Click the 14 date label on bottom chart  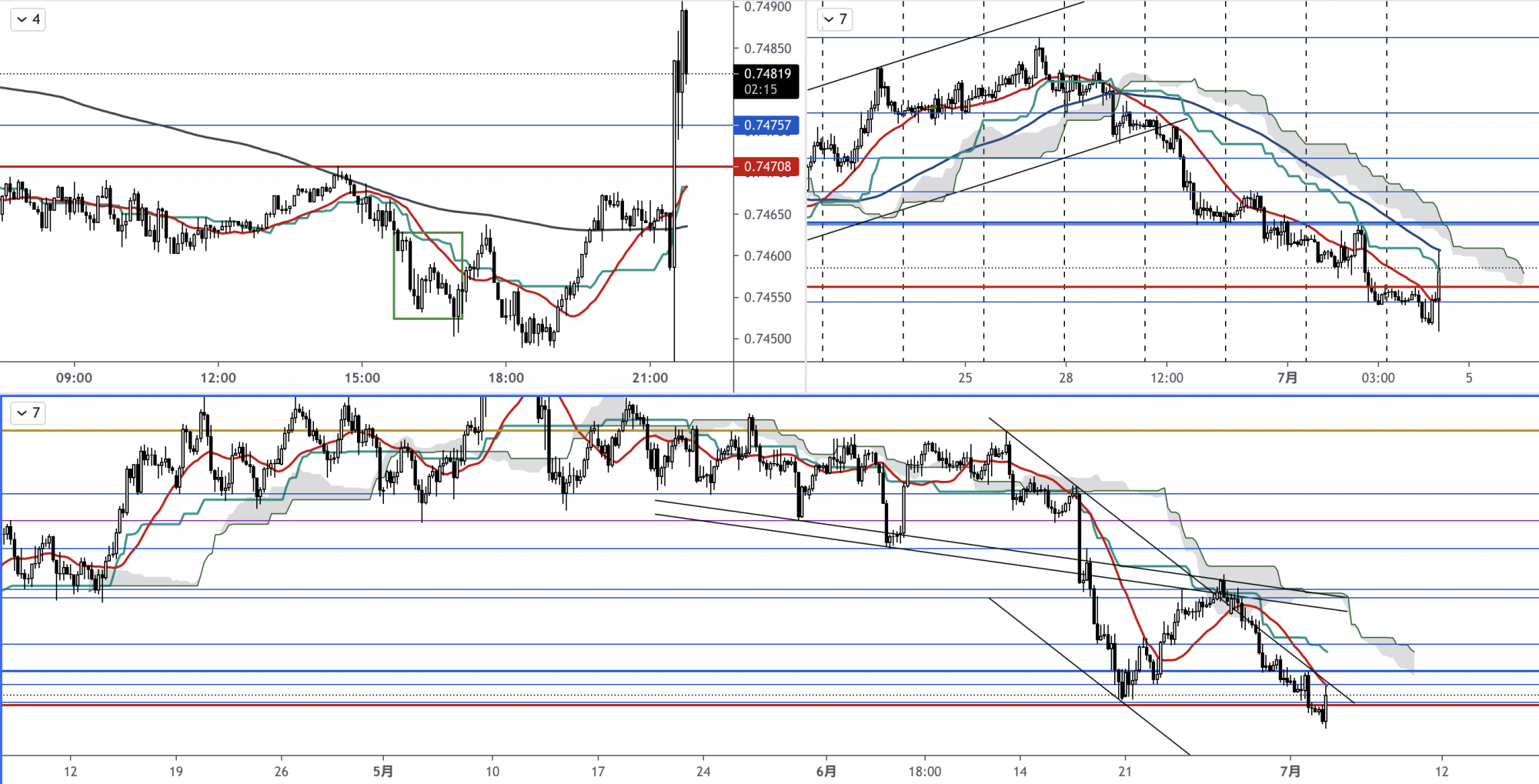click(1020, 772)
